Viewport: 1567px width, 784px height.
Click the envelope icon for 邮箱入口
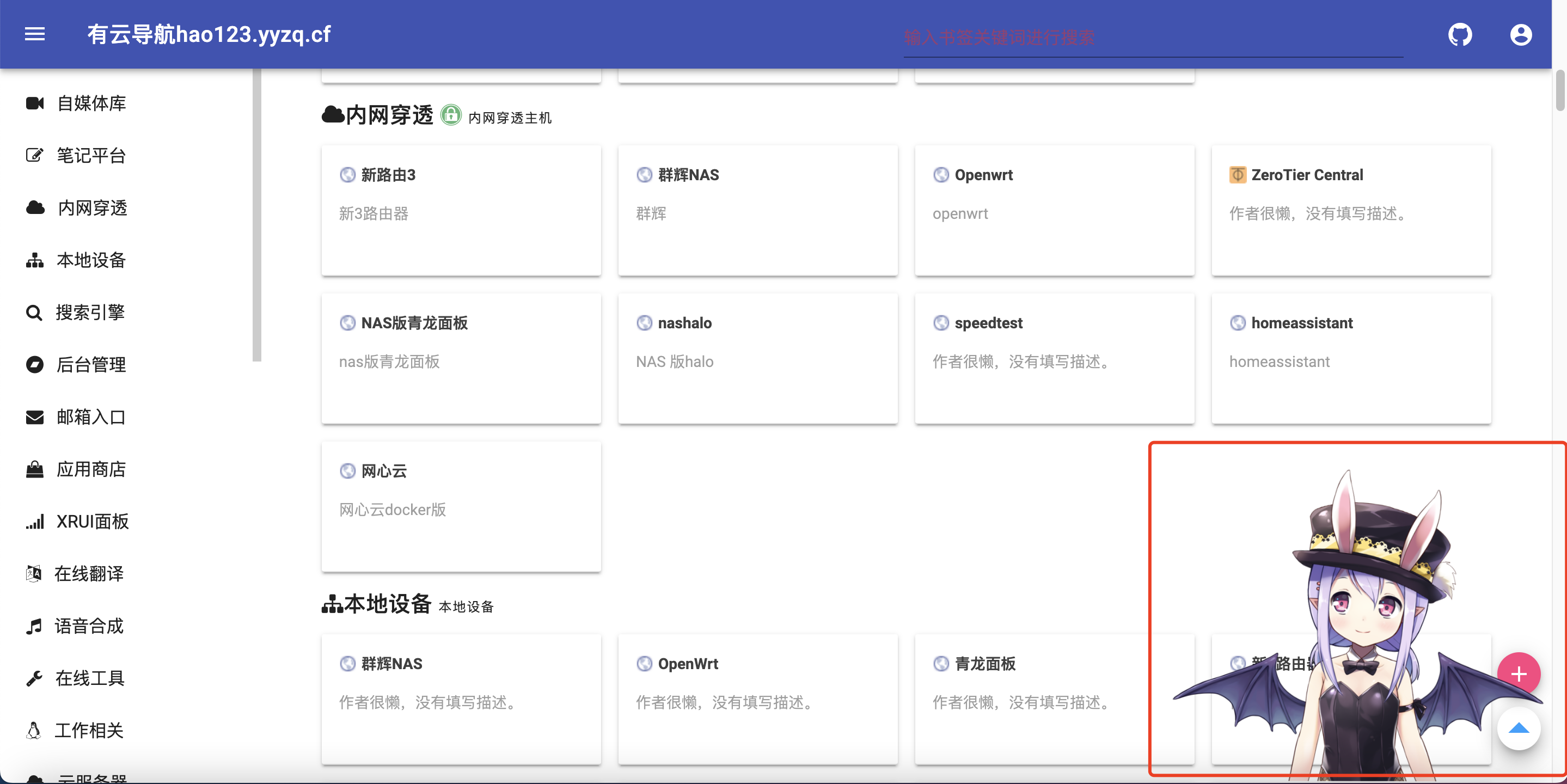(x=35, y=417)
